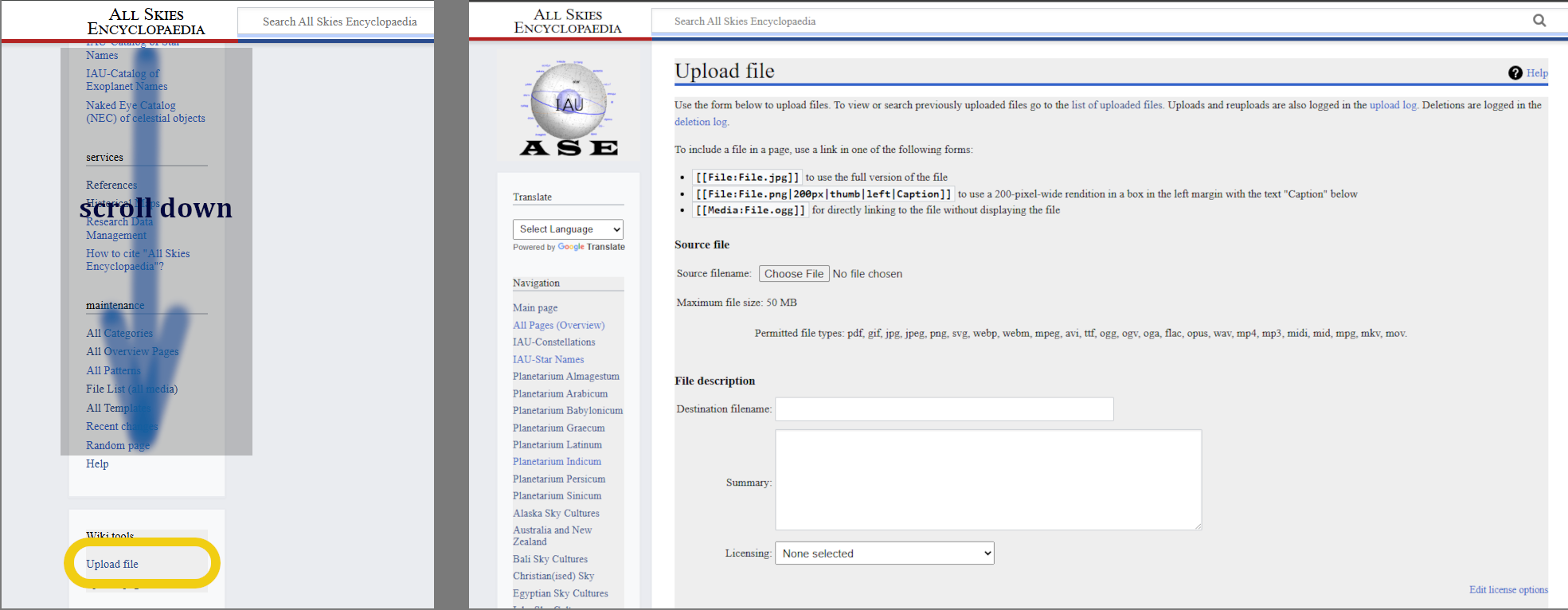
Task: Open the list of uploaded files link
Action: (1116, 105)
